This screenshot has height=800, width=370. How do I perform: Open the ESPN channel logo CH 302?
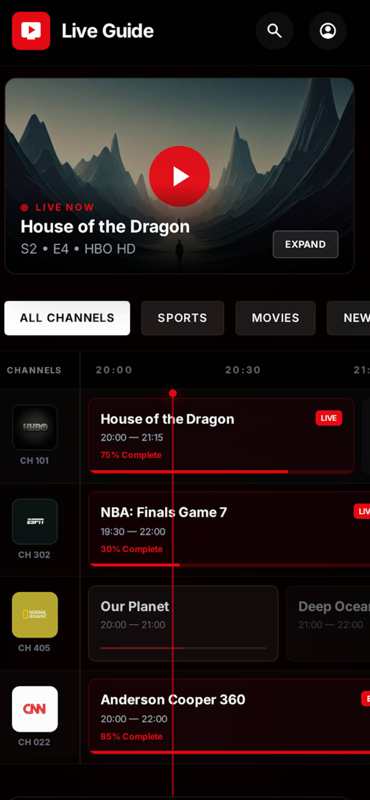tap(35, 521)
